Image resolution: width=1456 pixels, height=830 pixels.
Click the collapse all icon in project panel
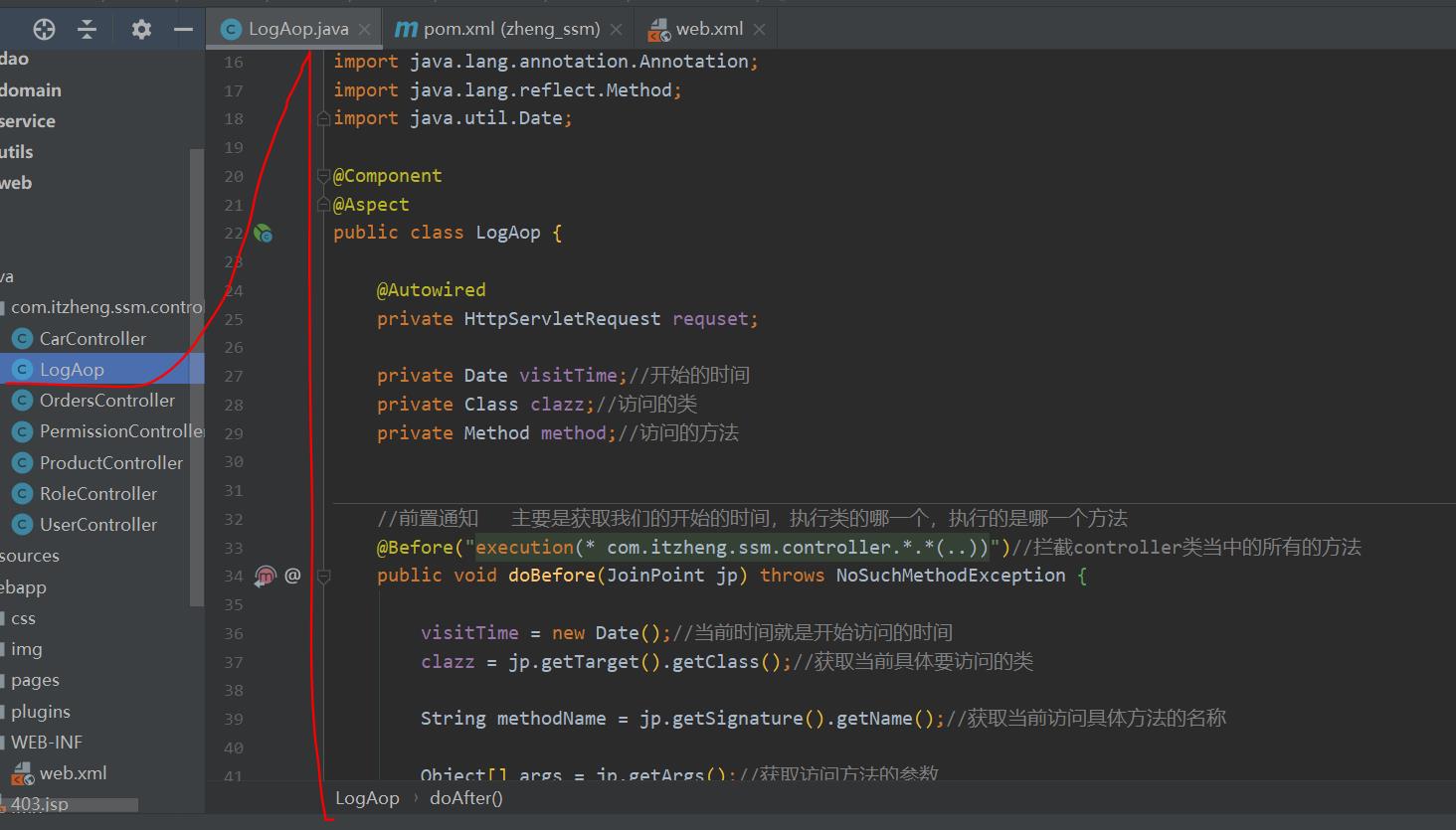click(88, 29)
